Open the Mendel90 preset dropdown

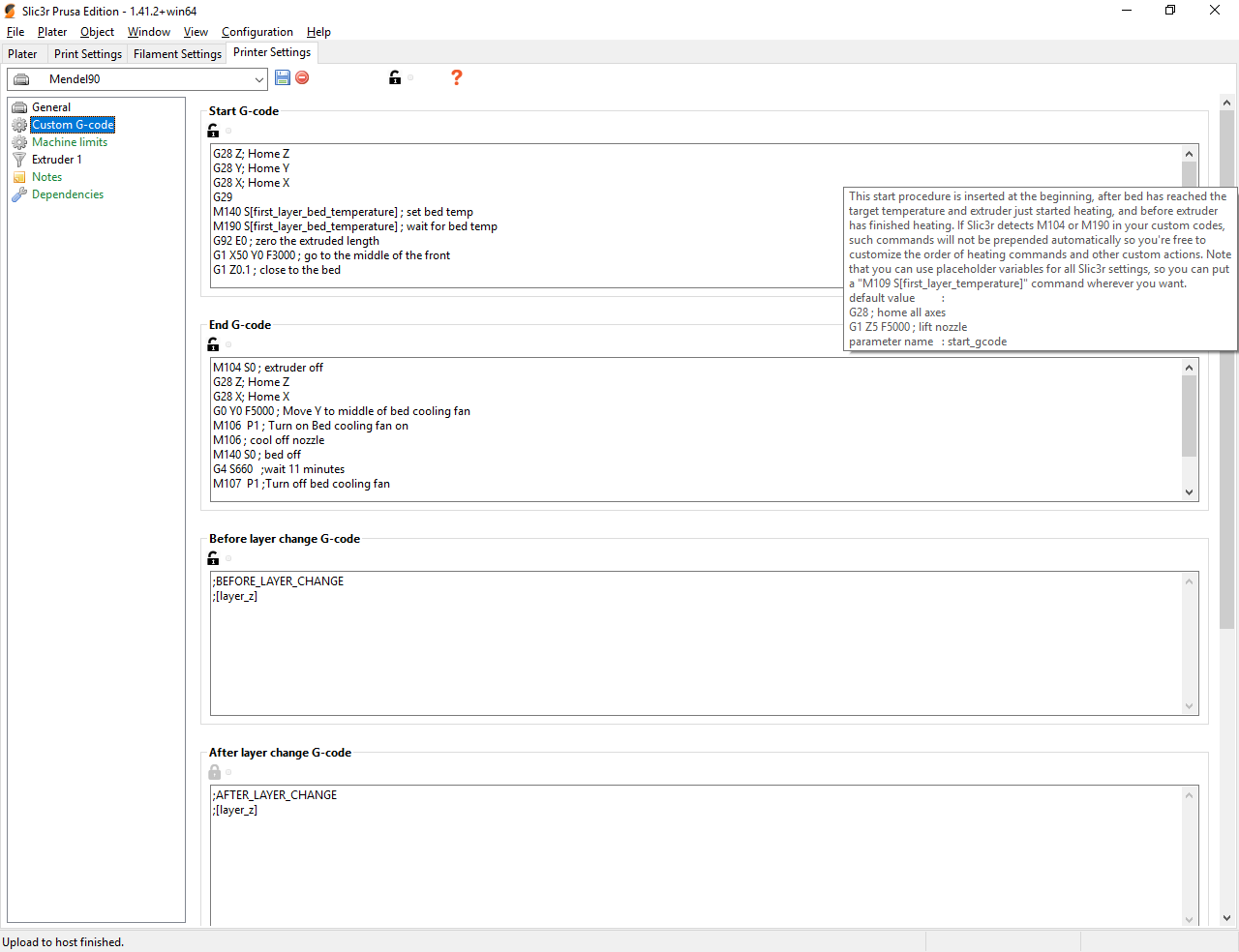pyautogui.click(x=259, y=79)
